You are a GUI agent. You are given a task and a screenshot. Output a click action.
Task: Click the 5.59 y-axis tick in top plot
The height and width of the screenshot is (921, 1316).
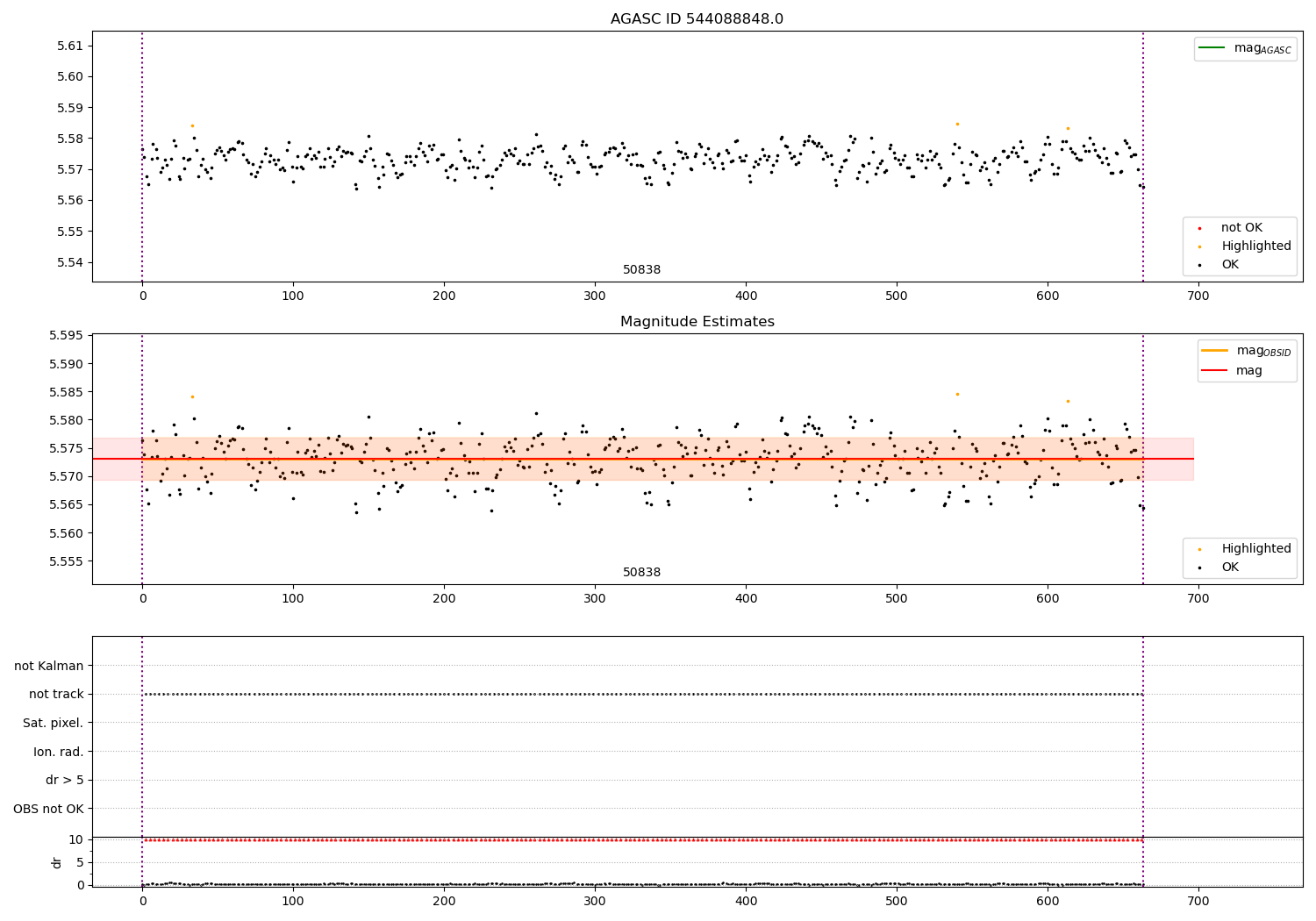70,108
